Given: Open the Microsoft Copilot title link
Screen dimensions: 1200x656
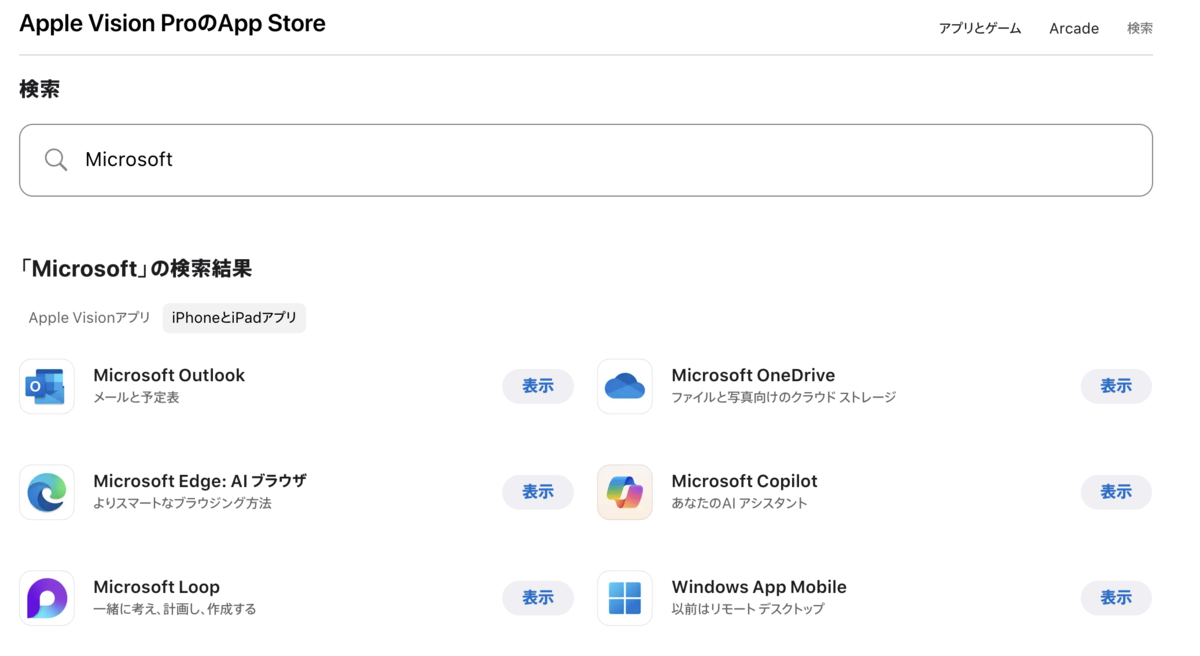Looking at the screenshot, I should pos(744,481).
